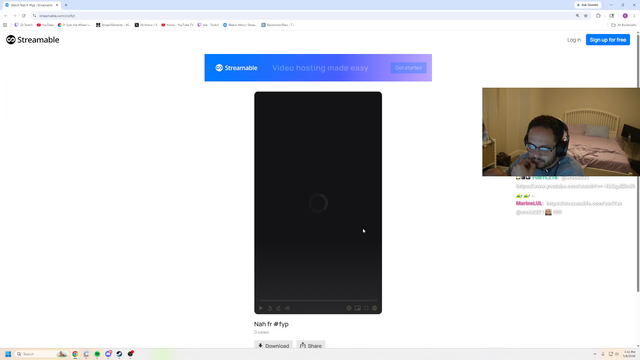Click the taskbar Search box

(x=41, y=354)
